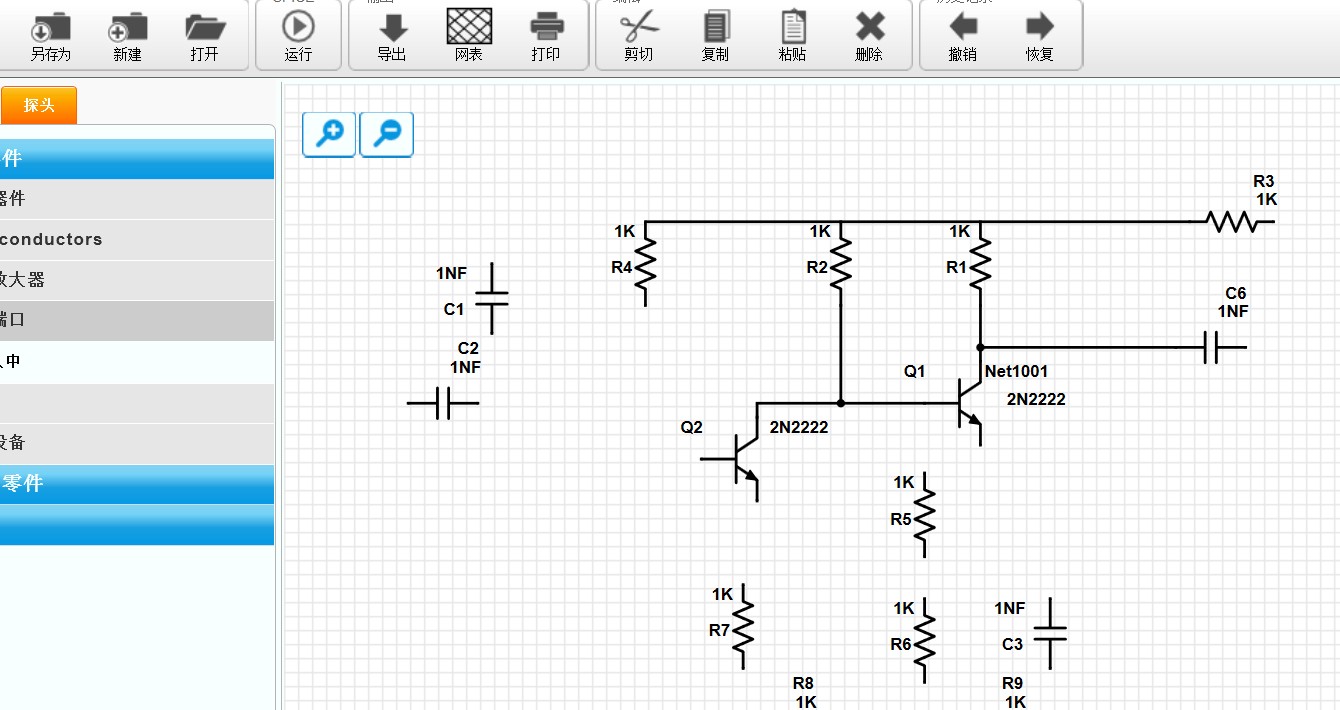This screenshot has height=710, width=1340.
Task: Switch to the 探头 (Probe) tab
Action: [39, 105]
